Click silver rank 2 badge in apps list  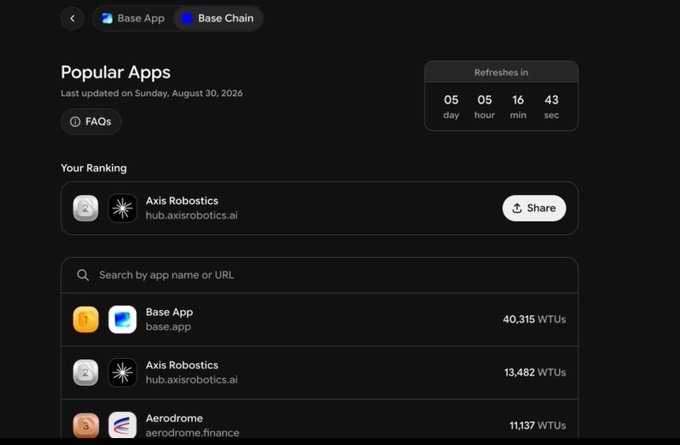pyautogui.click(x=85, y=373)
